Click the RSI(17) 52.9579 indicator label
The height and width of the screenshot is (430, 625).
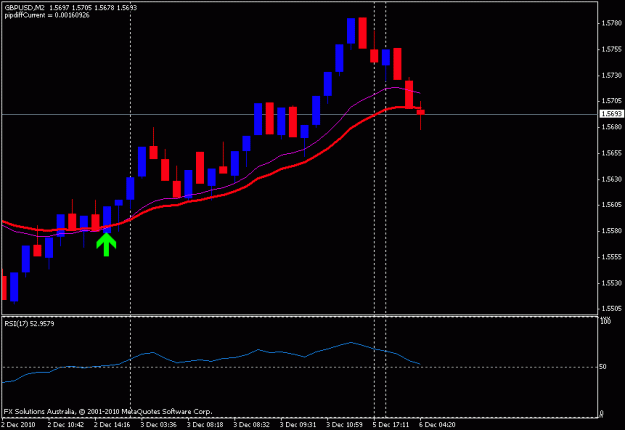29,324
